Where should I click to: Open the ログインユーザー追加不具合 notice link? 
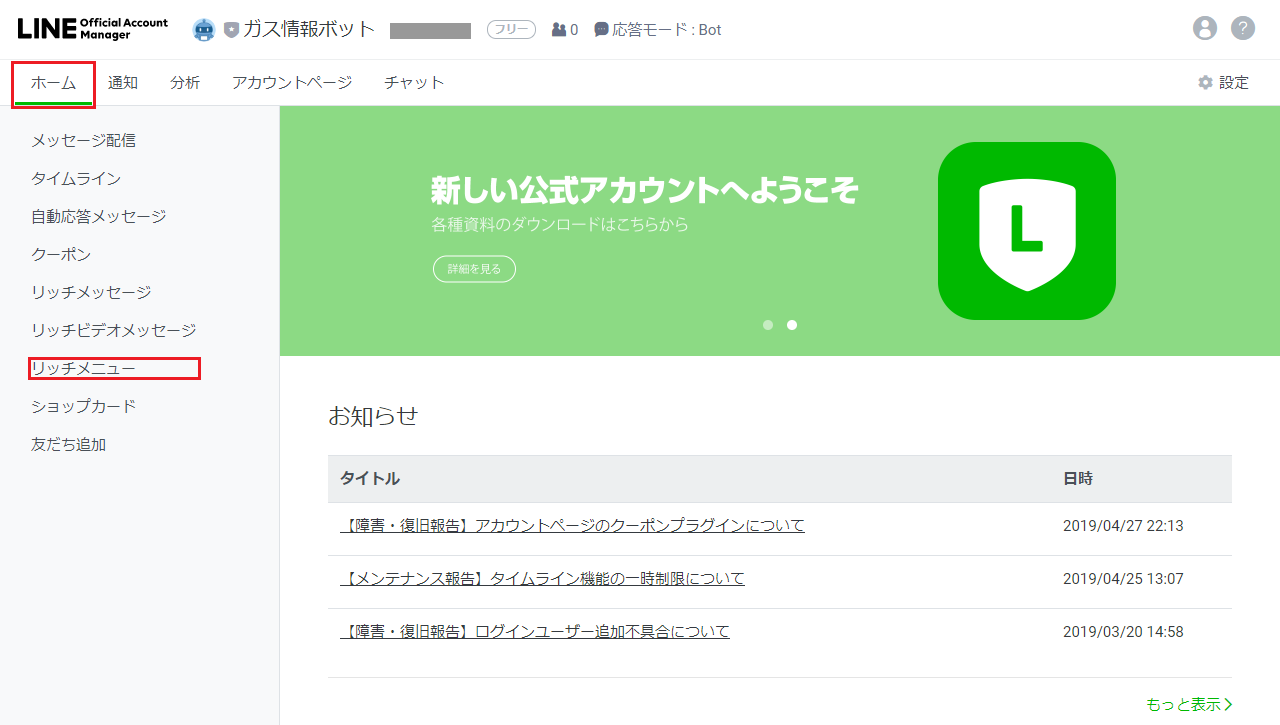click(535, 631)
